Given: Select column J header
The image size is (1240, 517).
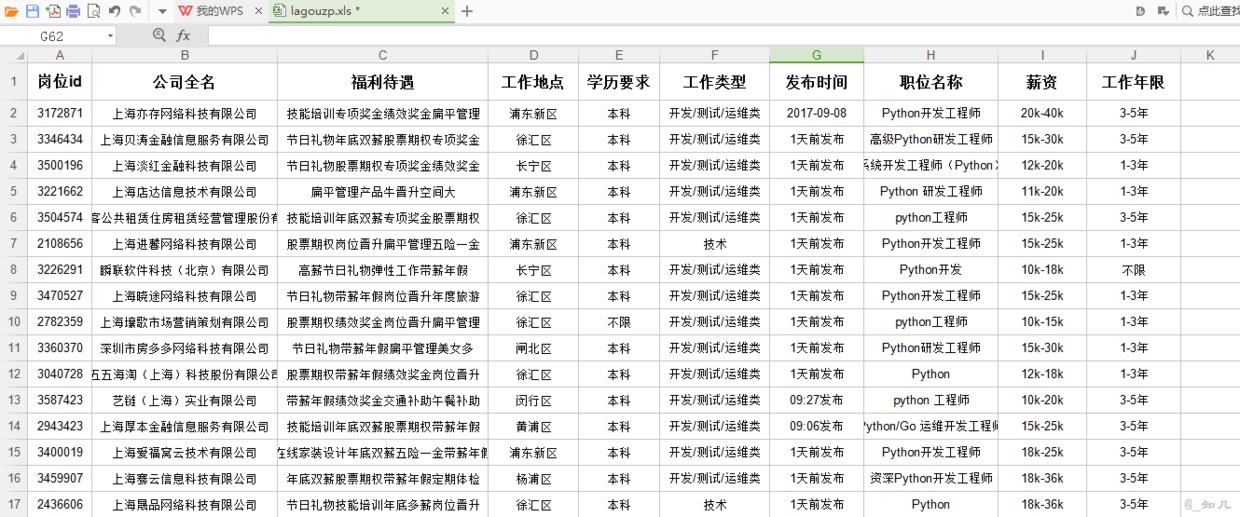Looking at the screenshot, I should pyautogui.click(x=1133, y=55).
